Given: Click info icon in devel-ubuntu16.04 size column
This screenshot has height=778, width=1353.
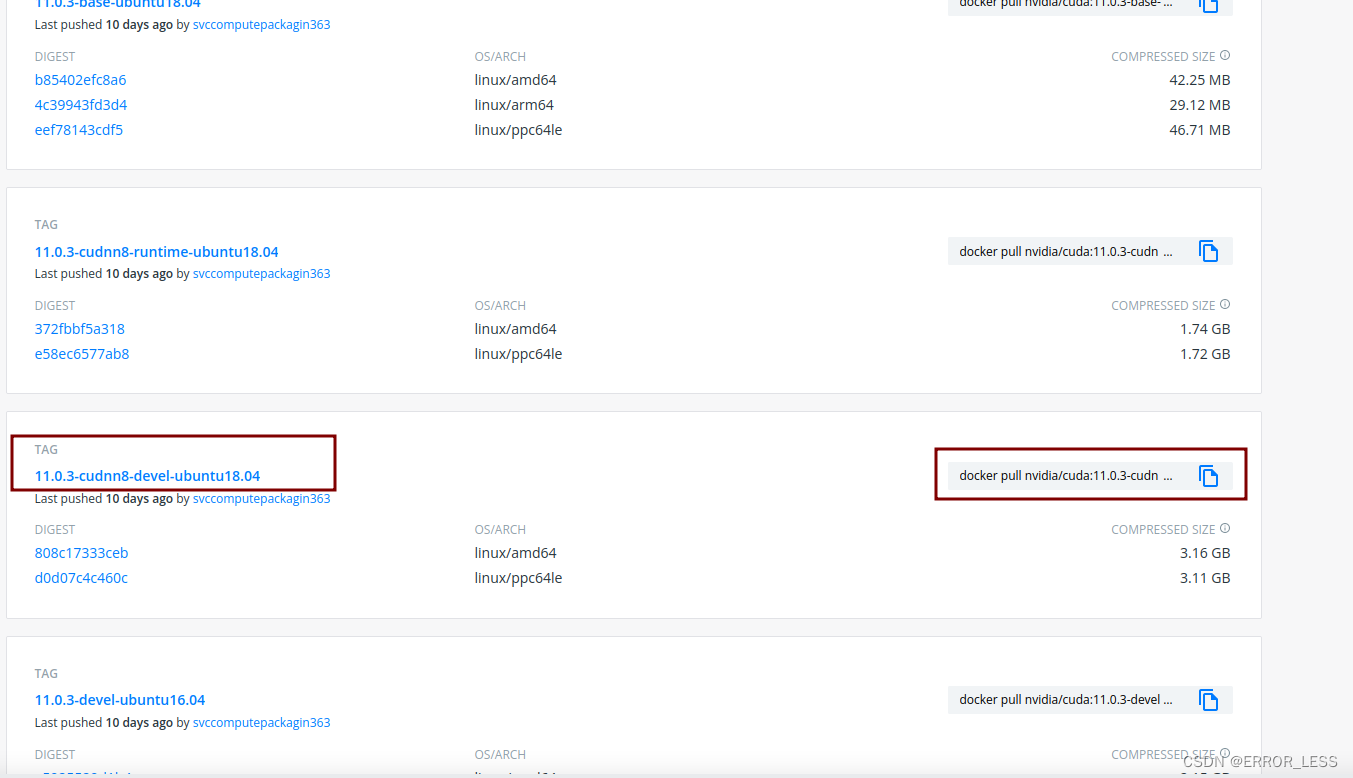Looking at the screenshot, I should pos(1224,753).
